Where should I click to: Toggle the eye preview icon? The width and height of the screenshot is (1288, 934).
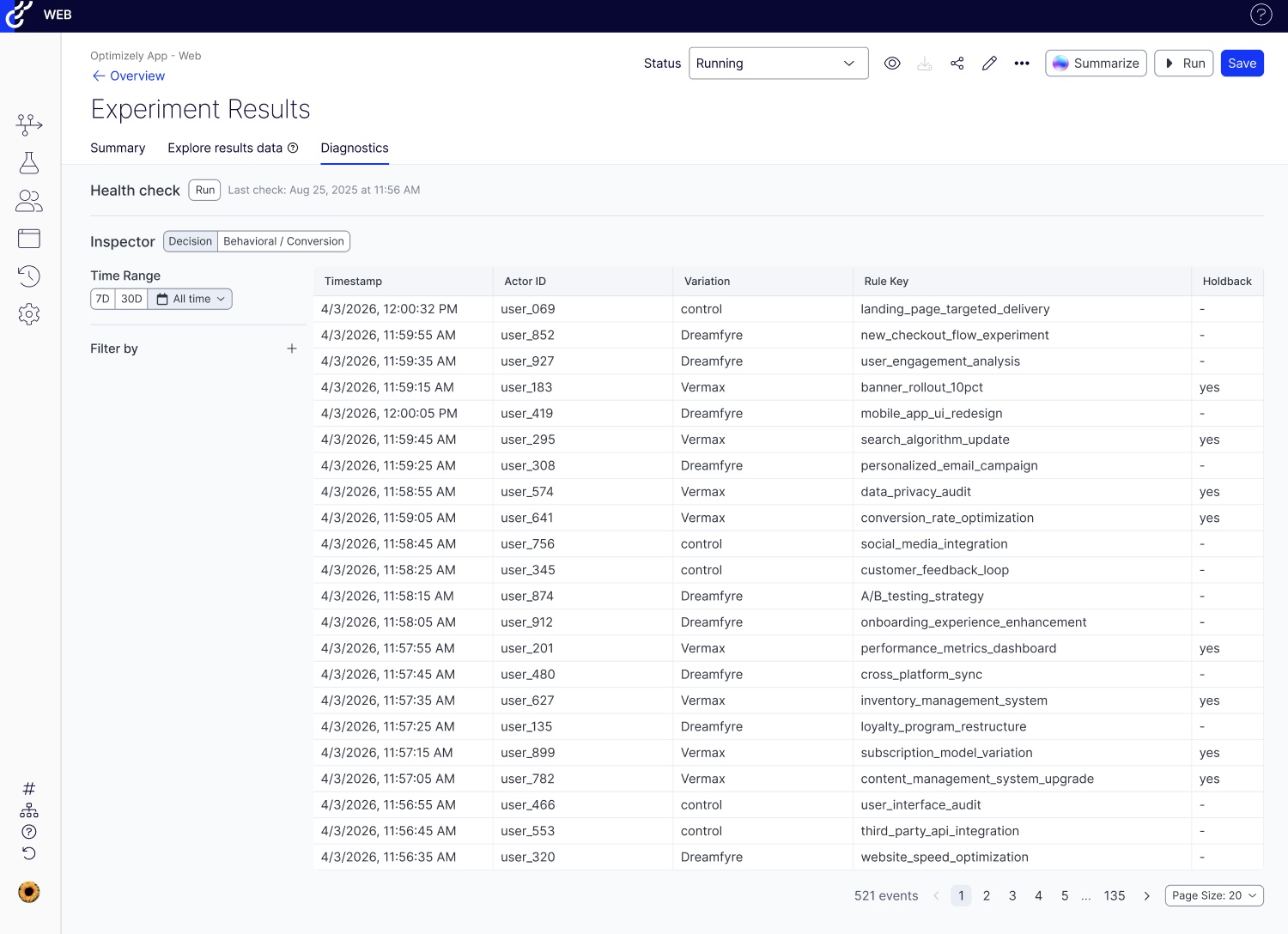[x=892, y=64]
